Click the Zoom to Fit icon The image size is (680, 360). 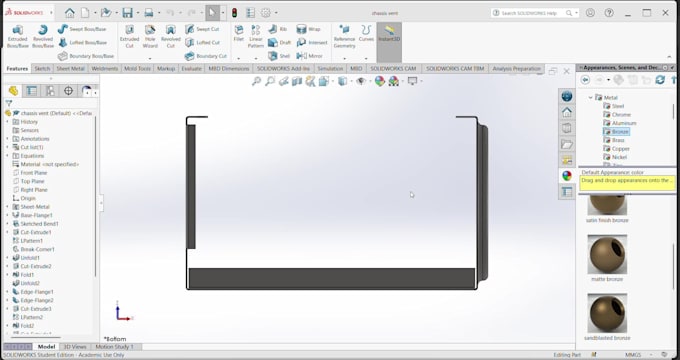[x=256, y=81]
